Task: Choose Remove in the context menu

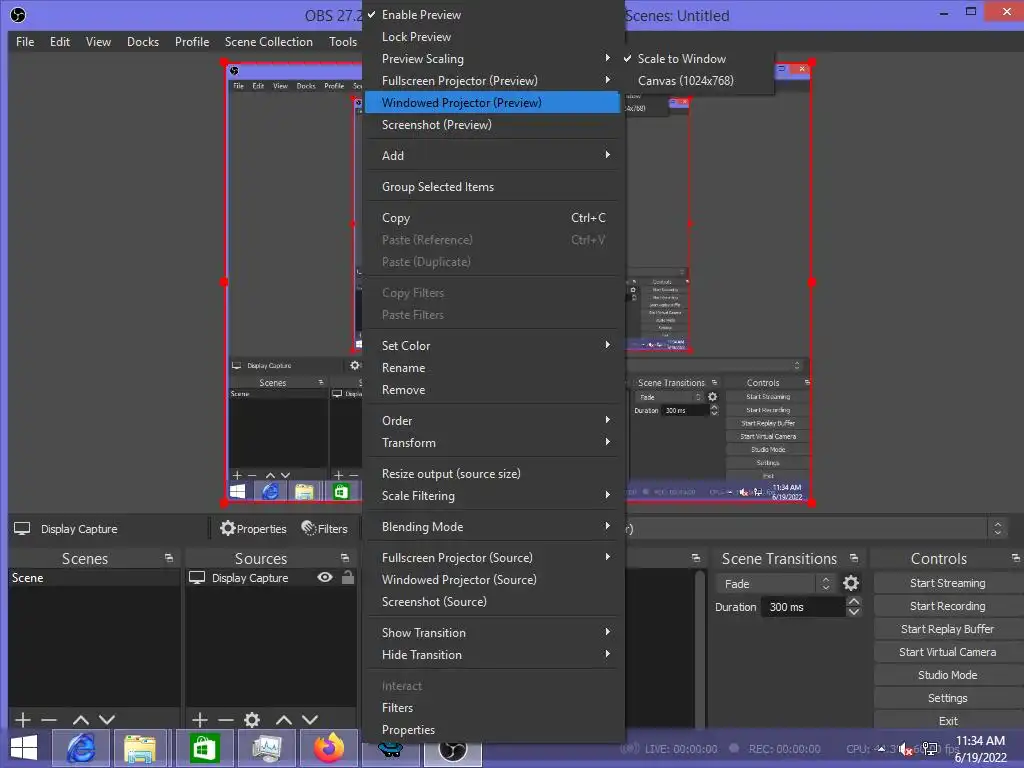Action: (491, 390)
